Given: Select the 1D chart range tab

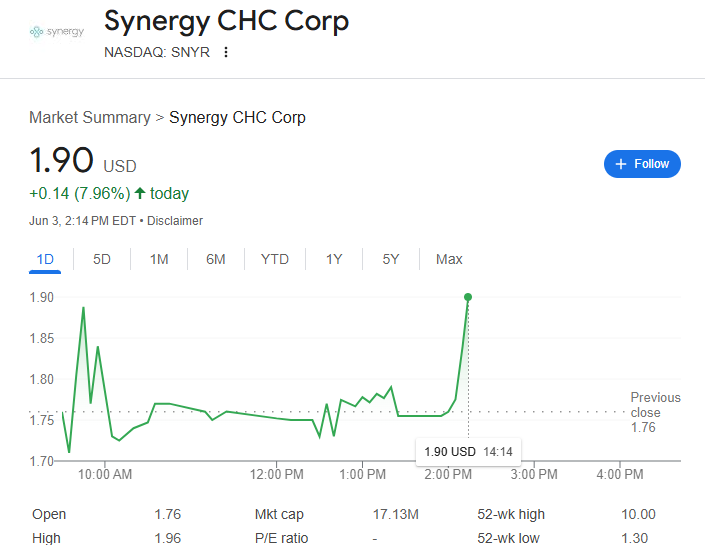Looking at the screenshot, I should [x=45, y=259].
